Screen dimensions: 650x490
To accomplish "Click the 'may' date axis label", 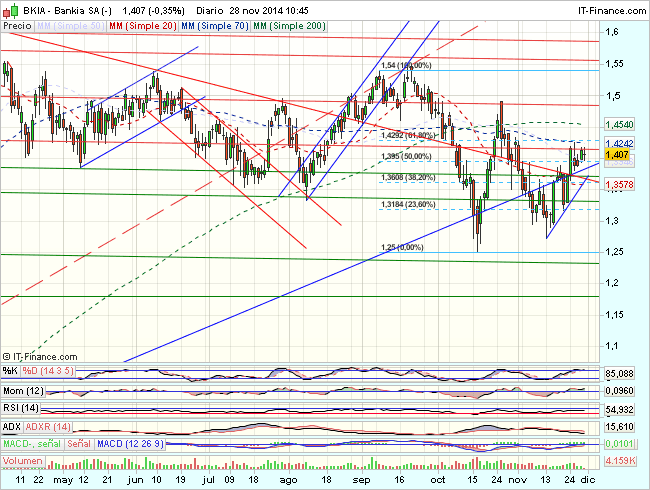I will click(x=63, y=480).
